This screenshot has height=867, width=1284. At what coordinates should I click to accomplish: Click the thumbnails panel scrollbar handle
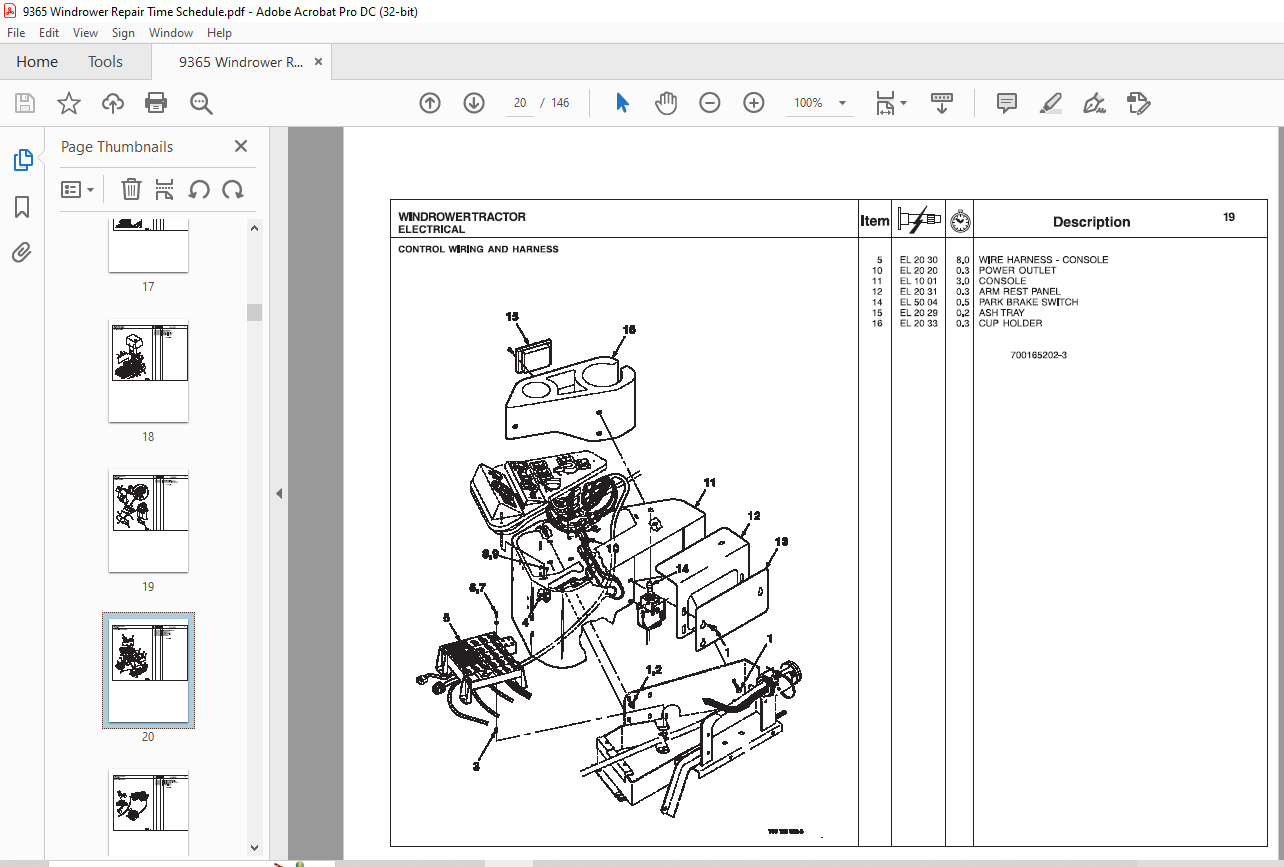[x=254, y=312]
